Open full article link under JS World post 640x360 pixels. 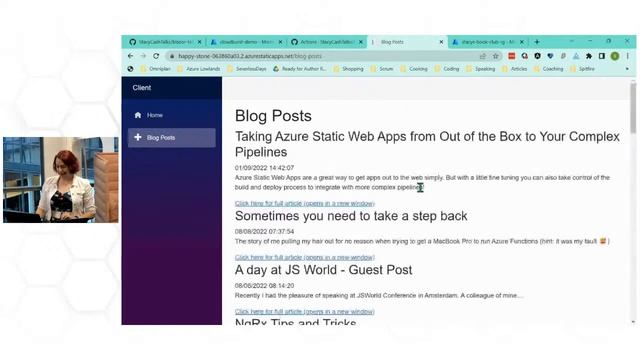tap(304, 311)
